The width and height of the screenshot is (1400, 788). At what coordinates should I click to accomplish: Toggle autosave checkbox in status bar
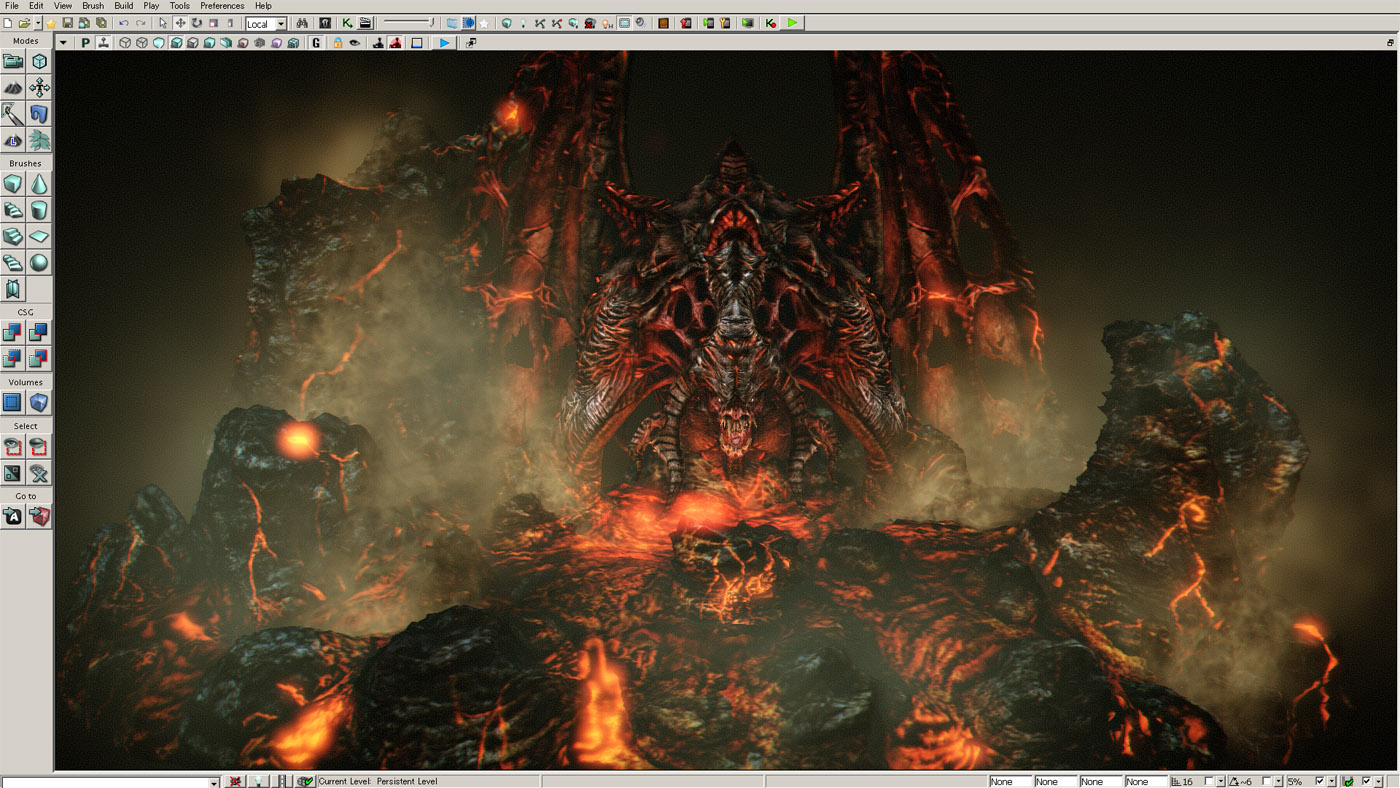click(1367, 781)
